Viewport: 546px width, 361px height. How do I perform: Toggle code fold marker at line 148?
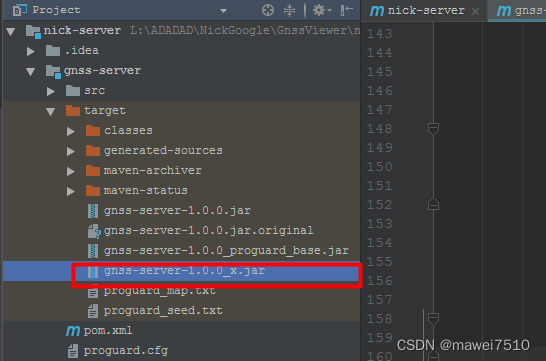coord(433,128)
